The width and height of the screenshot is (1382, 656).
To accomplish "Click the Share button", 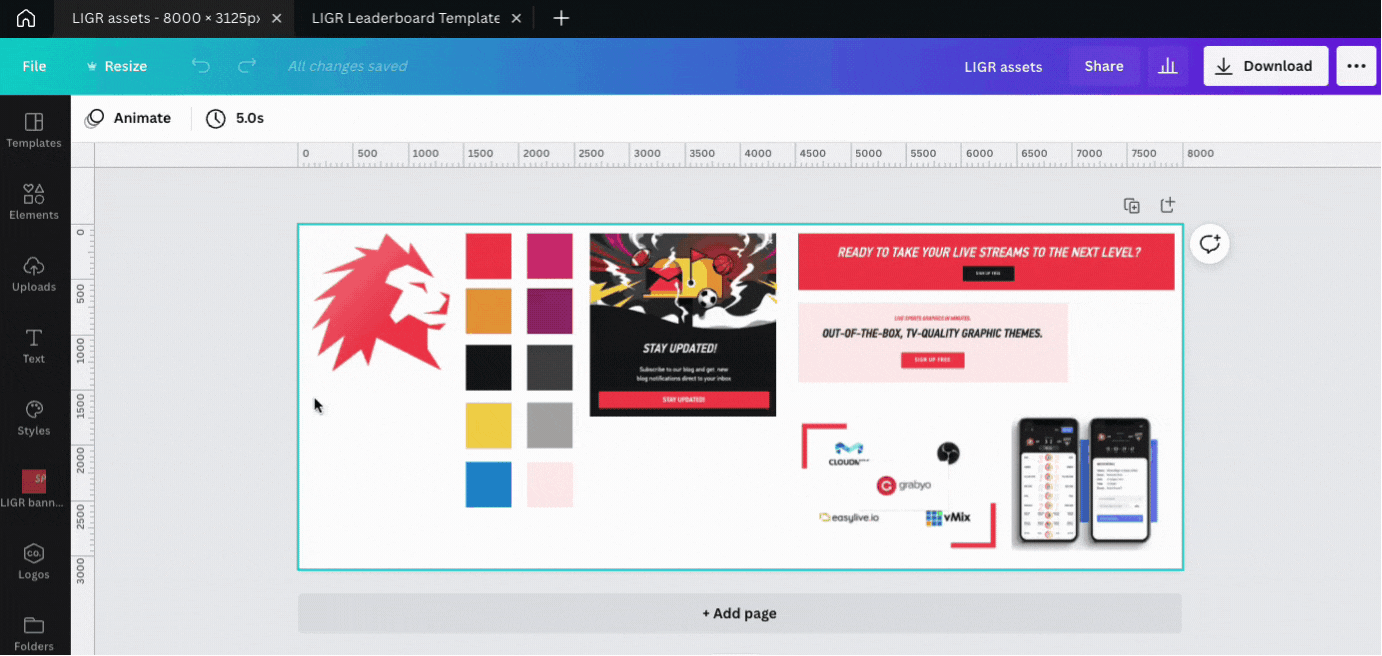I will click(x=1103, y=65).
